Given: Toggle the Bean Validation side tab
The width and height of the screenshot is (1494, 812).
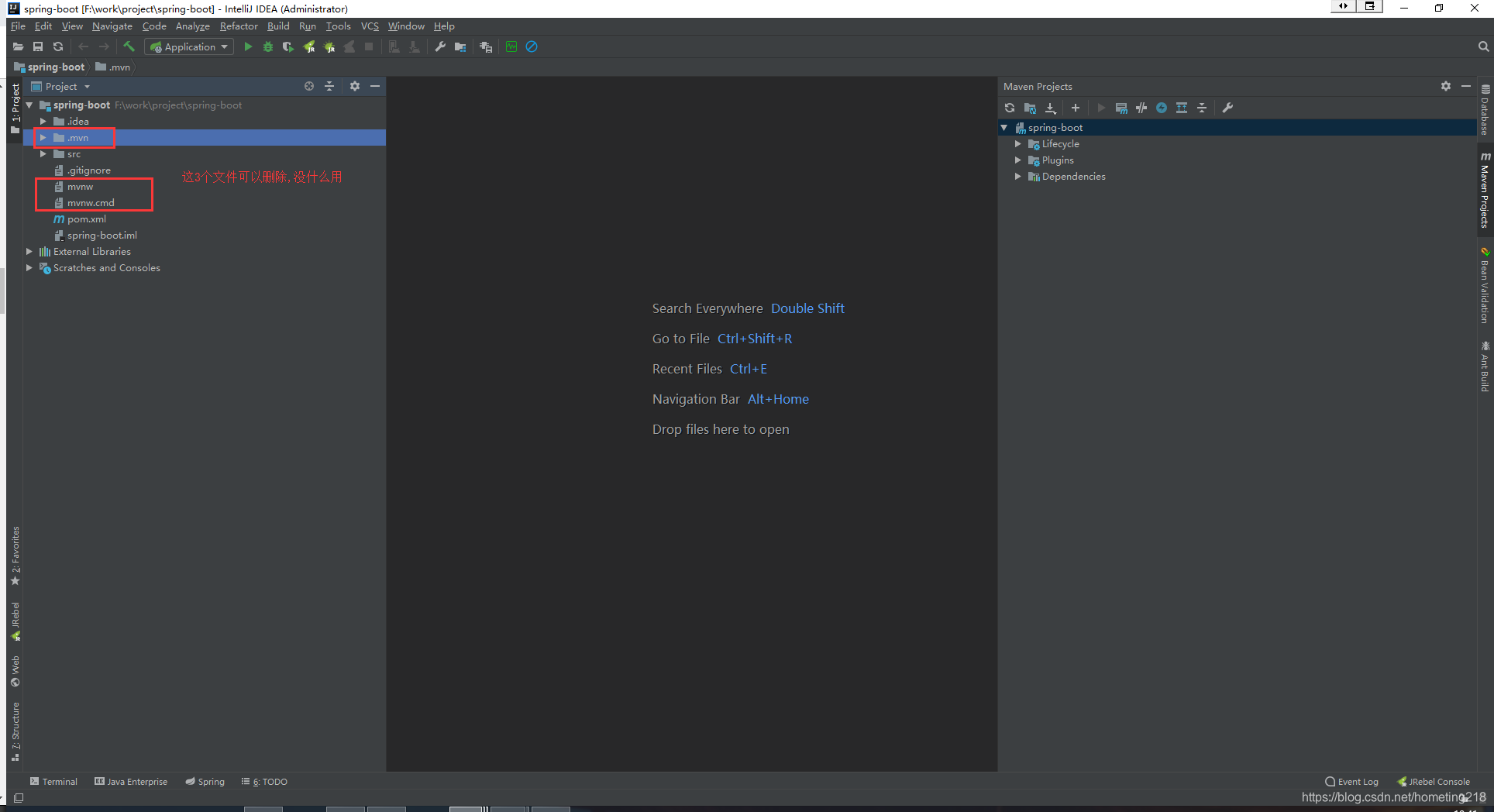Looking at the screenshot, I should [1485, 285].
